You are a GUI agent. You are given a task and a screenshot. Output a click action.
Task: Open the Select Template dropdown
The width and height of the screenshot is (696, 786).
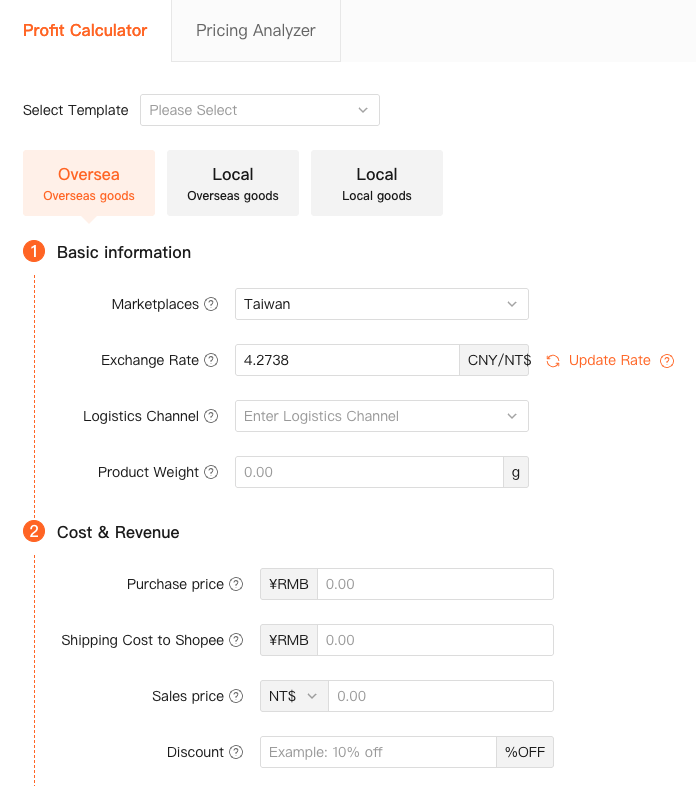point(259,110)
